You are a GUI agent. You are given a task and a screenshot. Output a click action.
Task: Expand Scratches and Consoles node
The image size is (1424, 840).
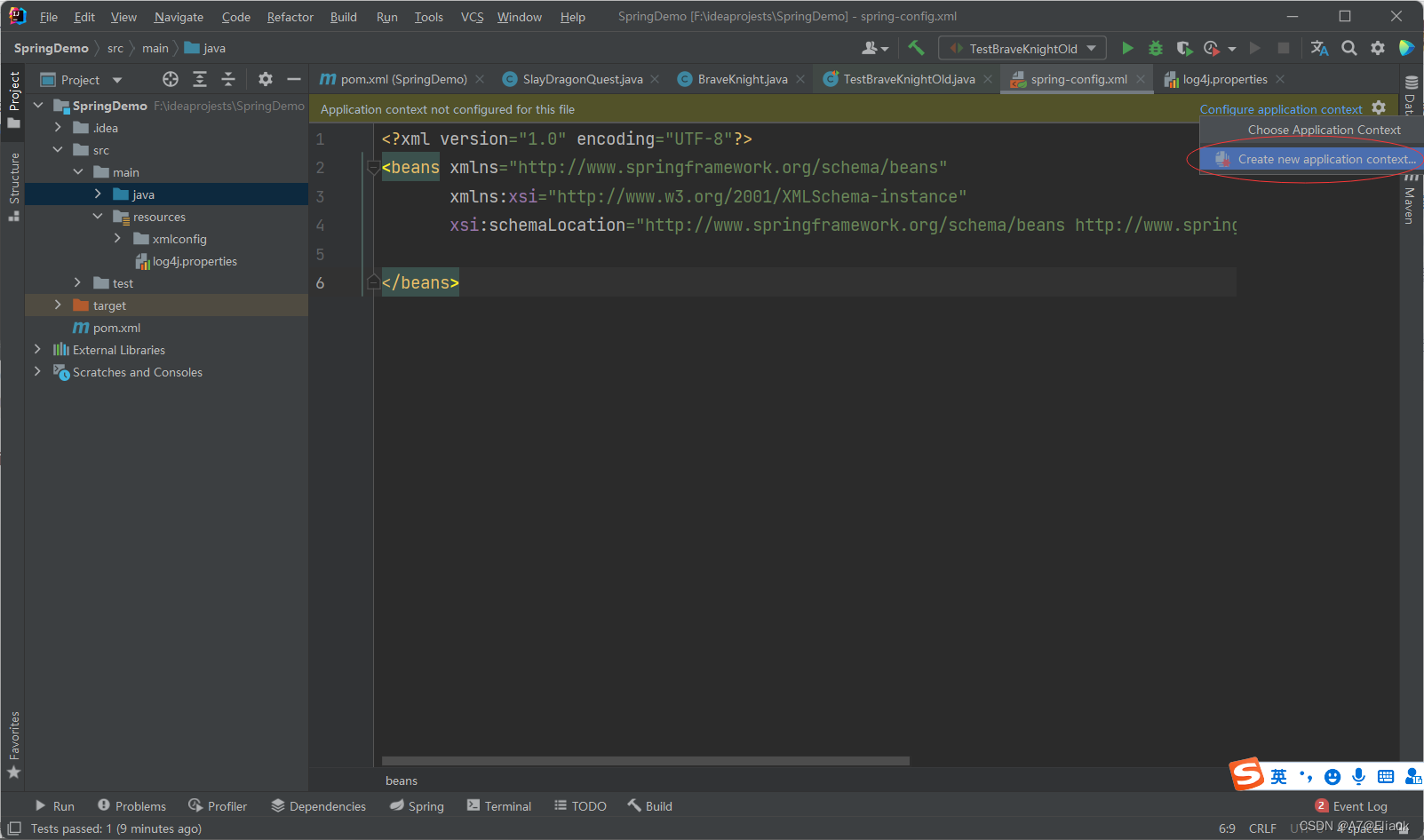(x=37, y=371)
